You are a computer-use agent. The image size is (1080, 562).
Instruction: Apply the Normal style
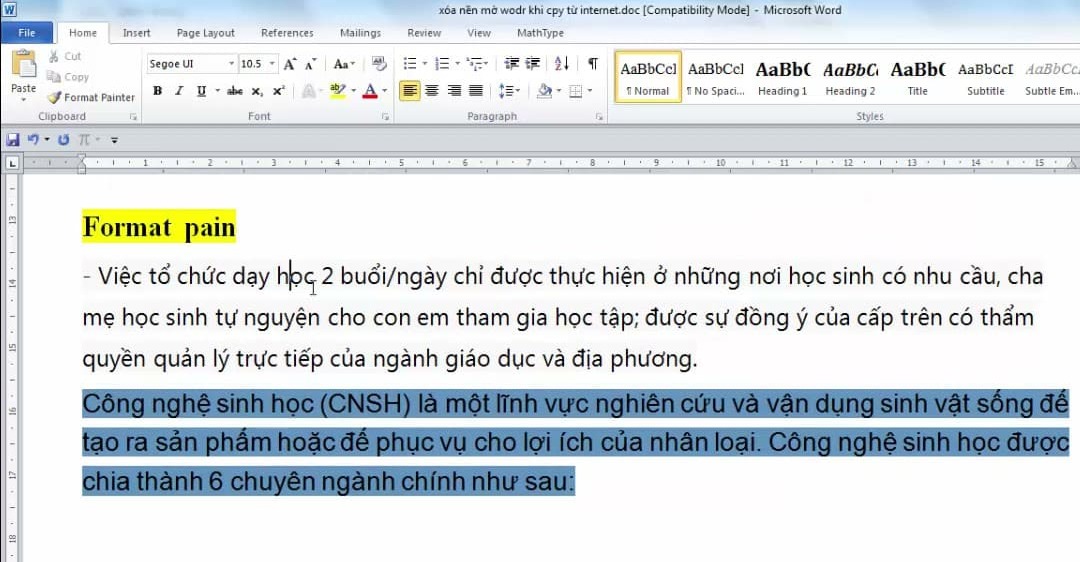[648, 77]
